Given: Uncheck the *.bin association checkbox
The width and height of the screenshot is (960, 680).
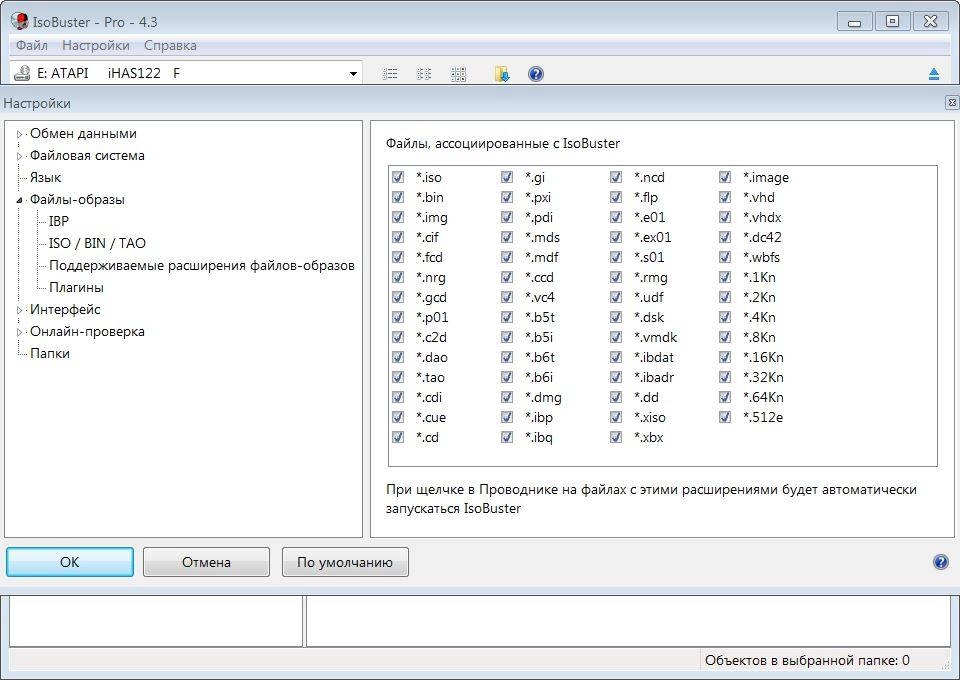Looking at the screenshot, I should pos(398,197).
